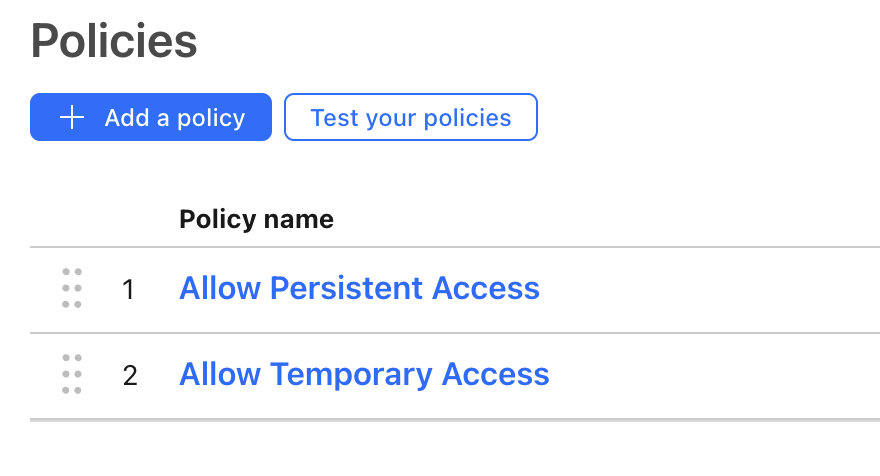Screen dimensions: 880x476
Task: Click the six-dot grip icon in row 1
Action: (x=72, y=289)
